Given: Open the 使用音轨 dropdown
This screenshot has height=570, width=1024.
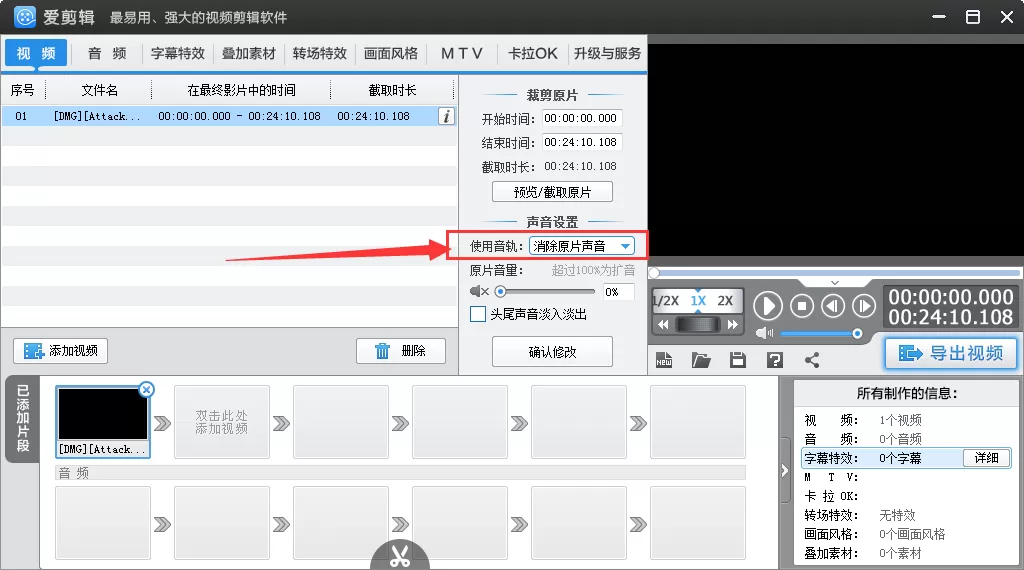Looking at the screenshot, I should click(581, 246).
